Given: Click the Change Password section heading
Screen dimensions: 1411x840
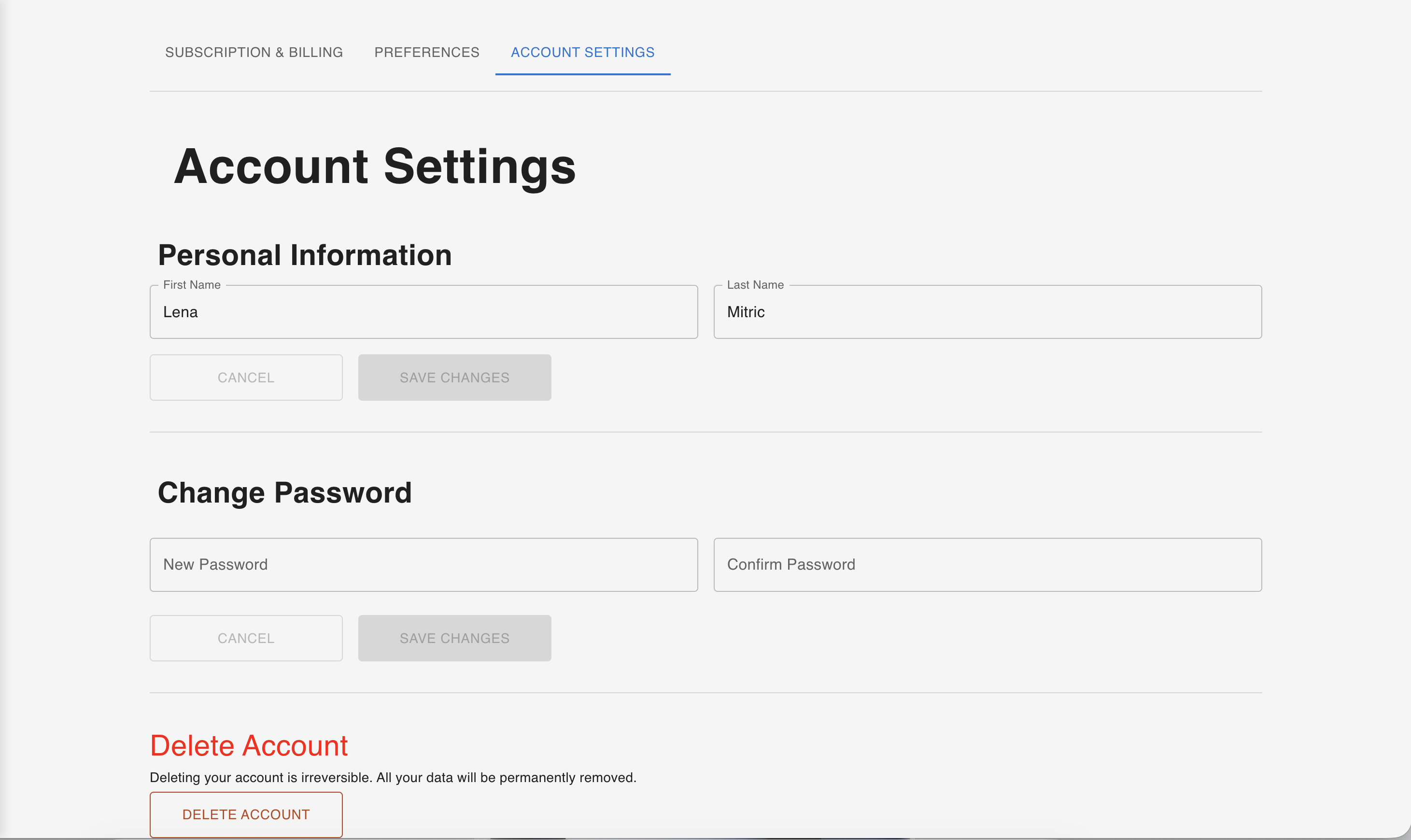Looking at the screenshot, I should [284, 492].
